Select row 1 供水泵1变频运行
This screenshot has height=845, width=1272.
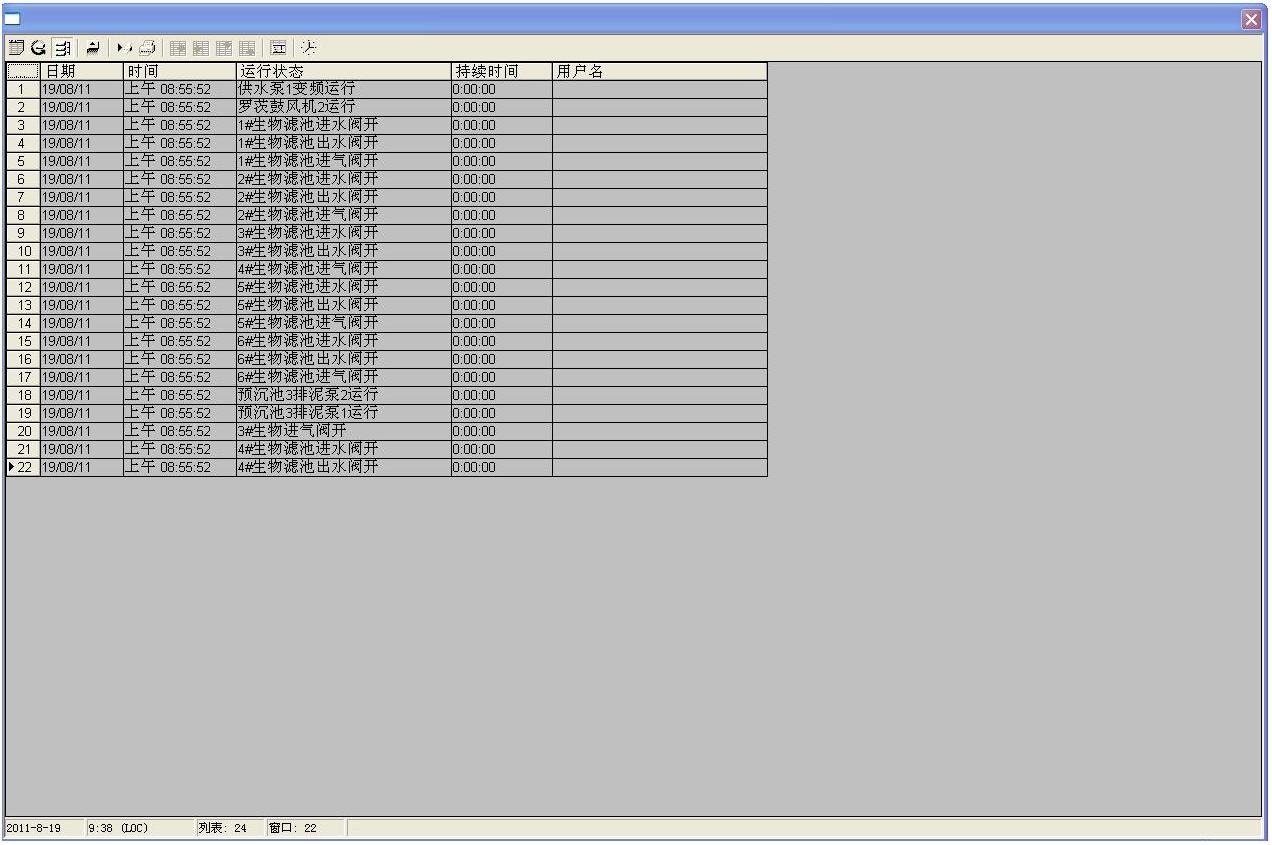386,89
